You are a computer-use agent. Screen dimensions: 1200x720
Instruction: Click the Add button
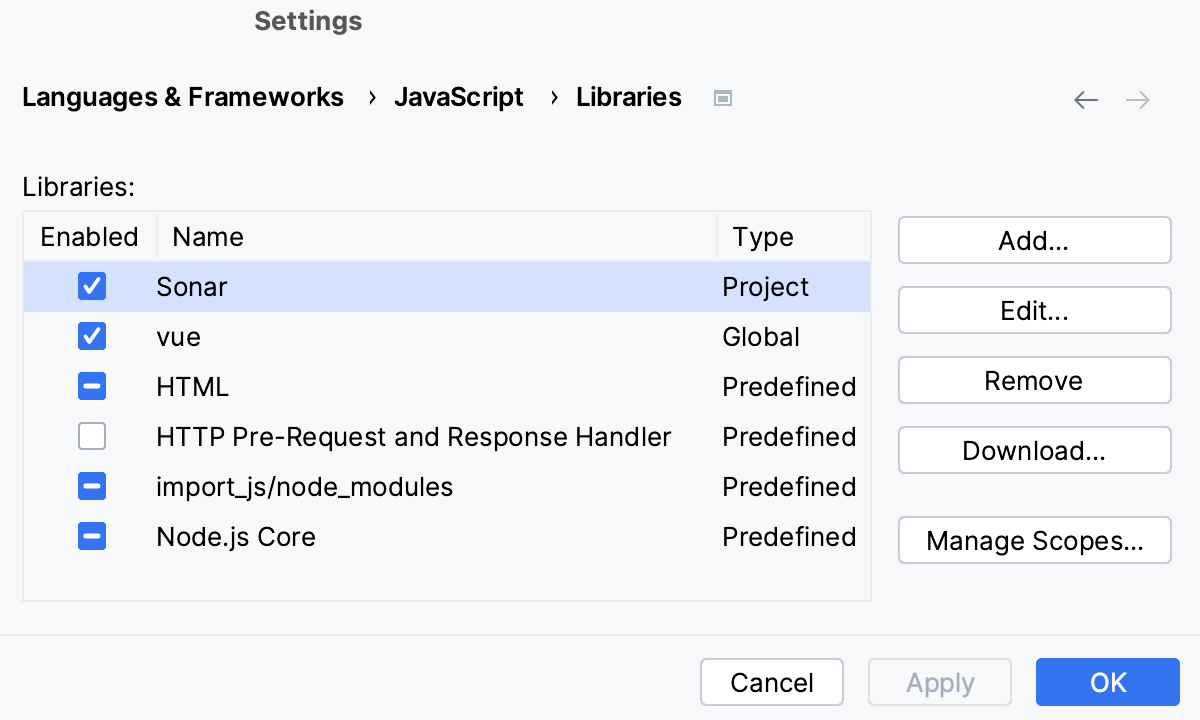pos(1034,240)
